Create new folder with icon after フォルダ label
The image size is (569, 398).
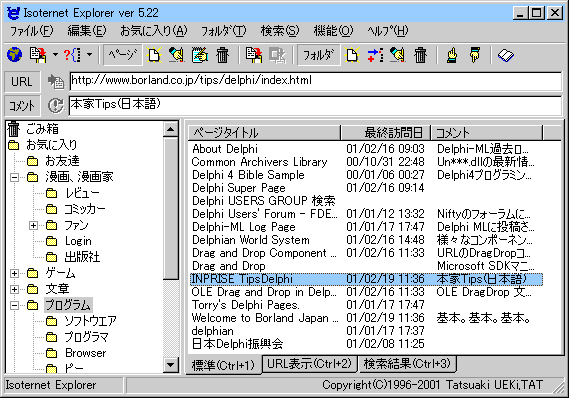pyautogui.click(x=352, y=55)
